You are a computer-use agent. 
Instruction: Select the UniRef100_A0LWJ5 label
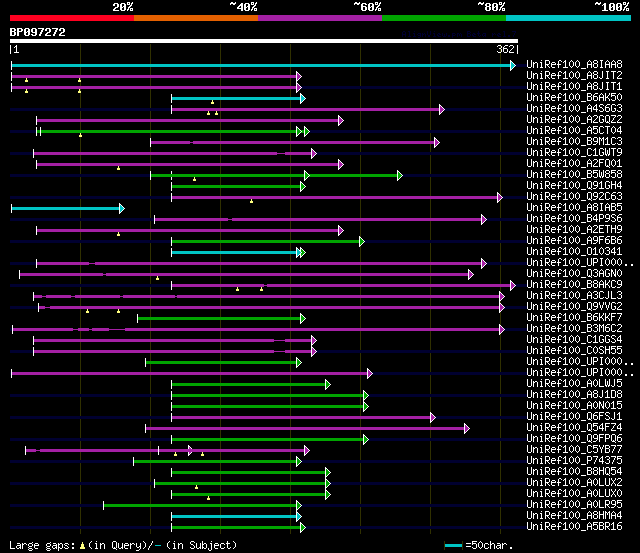coord(574,384)
